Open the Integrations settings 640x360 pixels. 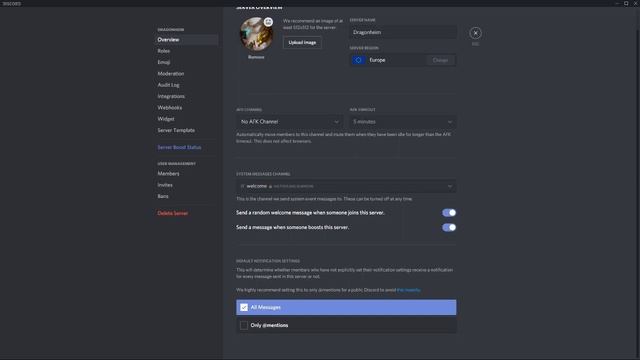(171, 96)
